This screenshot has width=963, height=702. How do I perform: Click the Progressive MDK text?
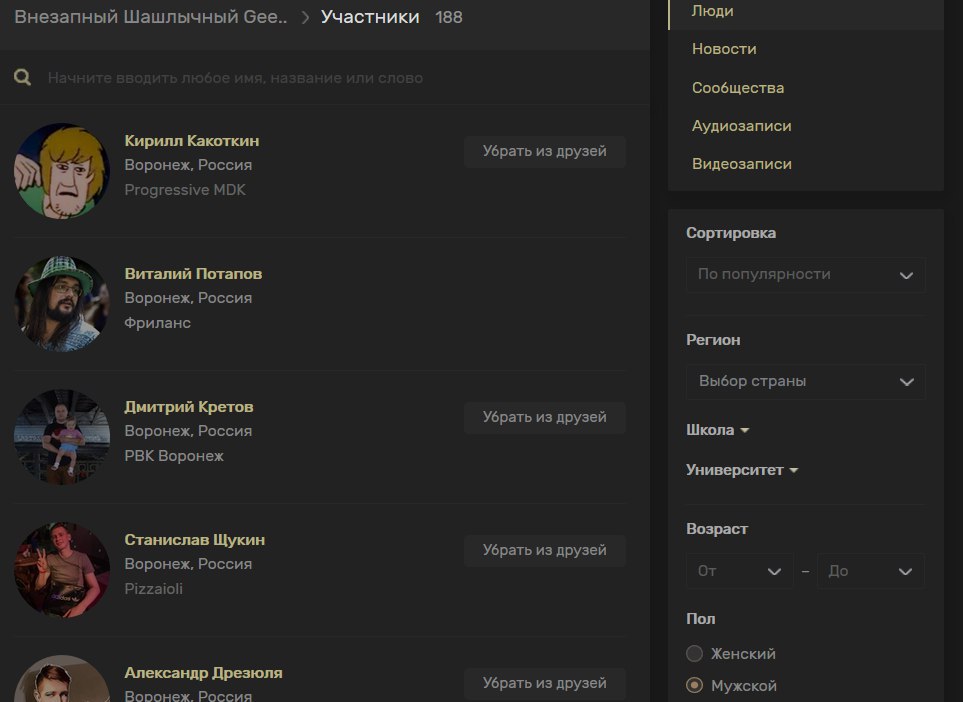point(185,190)
